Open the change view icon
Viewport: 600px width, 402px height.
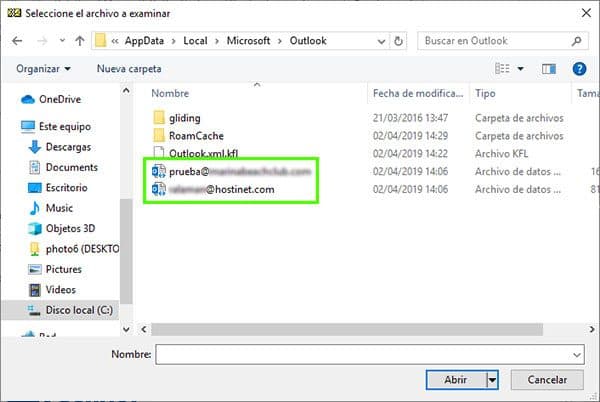[503, 69]
